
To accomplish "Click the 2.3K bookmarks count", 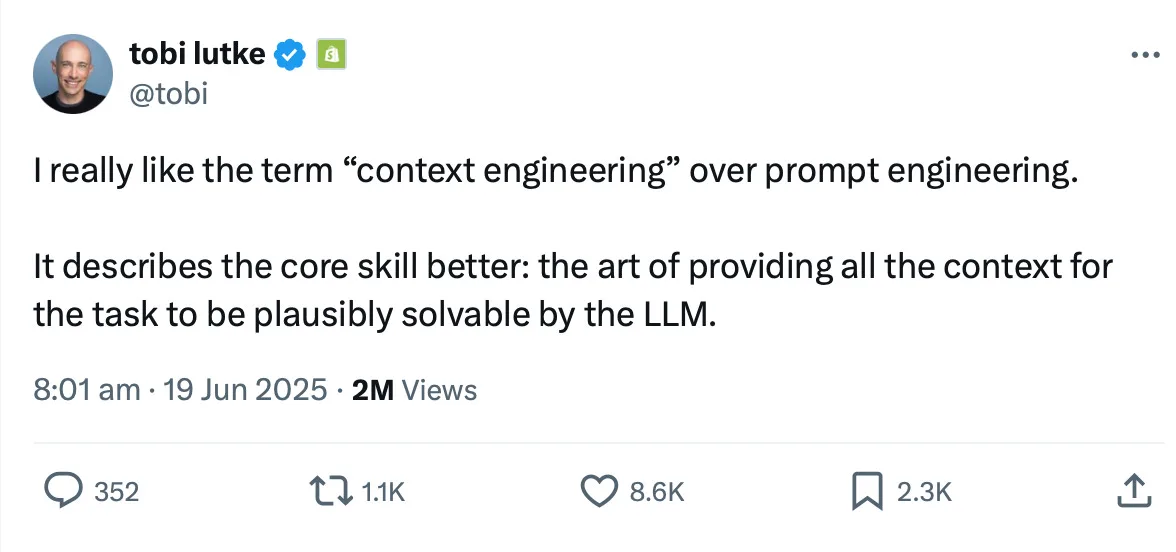I will pyautogui.click(x=924, y=492).
